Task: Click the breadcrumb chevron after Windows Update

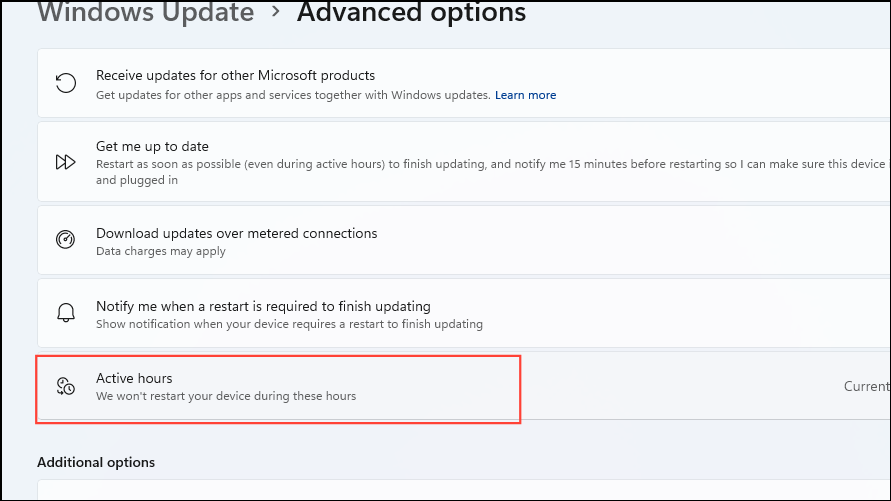Action: (275, 13)
